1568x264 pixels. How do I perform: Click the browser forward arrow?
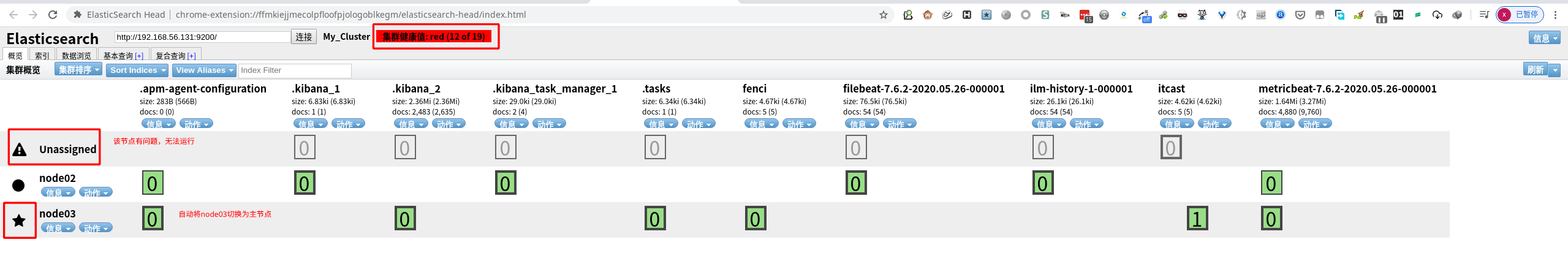[x=33, y=15]
